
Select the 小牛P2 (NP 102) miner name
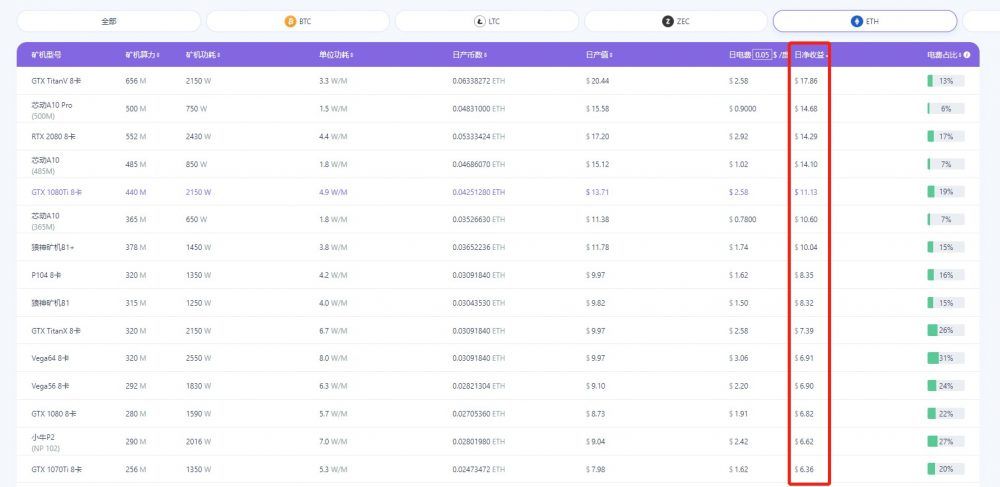[x=45, y=442]
